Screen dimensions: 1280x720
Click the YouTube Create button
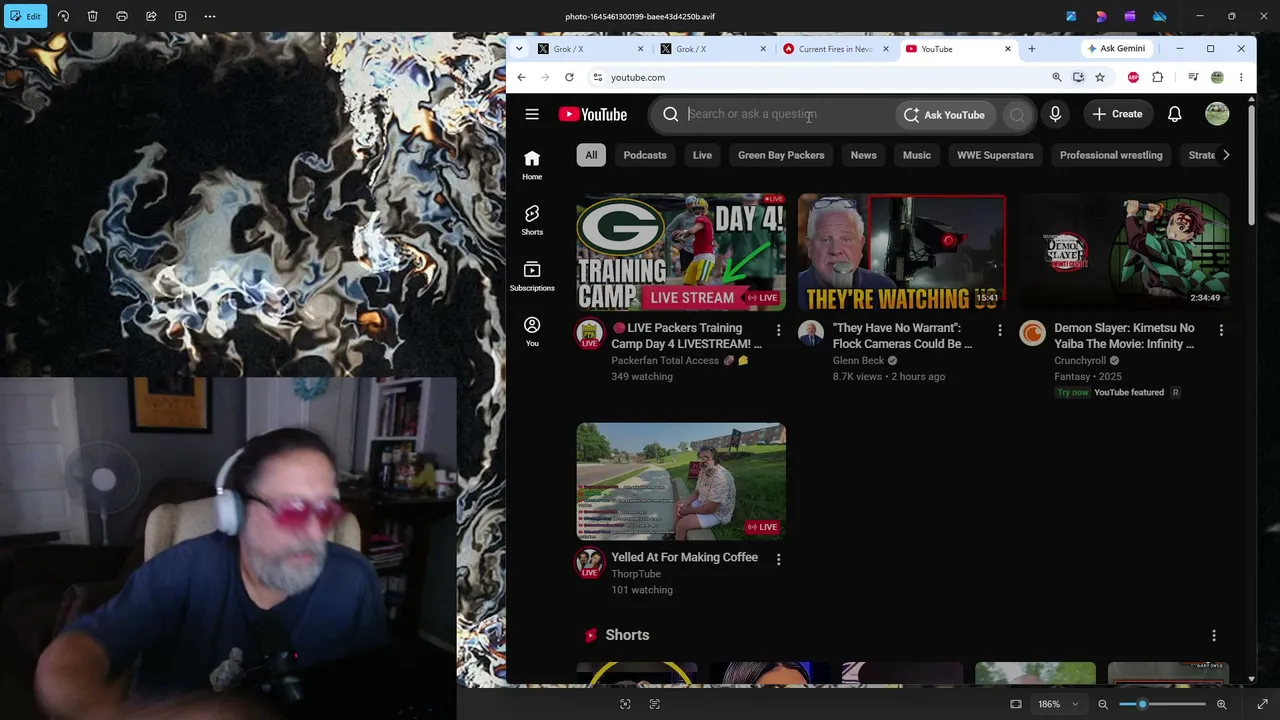coord(1117,114)
